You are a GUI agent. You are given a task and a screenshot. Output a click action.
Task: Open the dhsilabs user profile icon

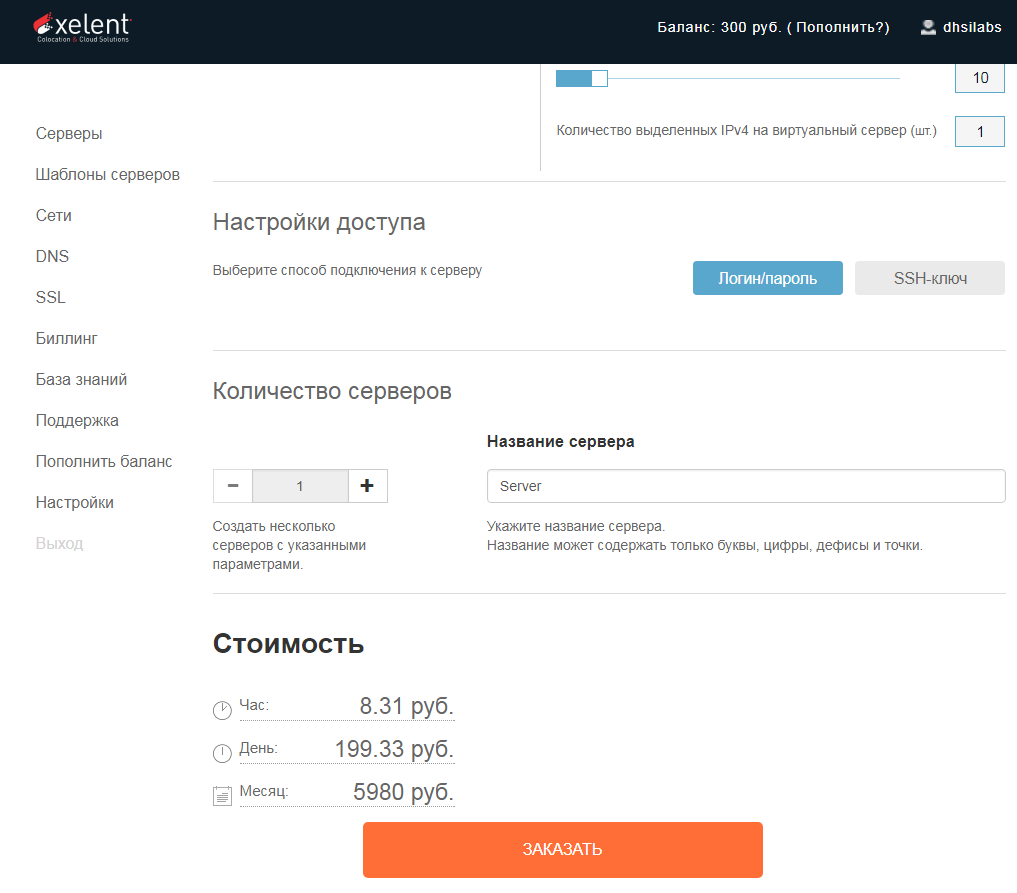point(928,27)
